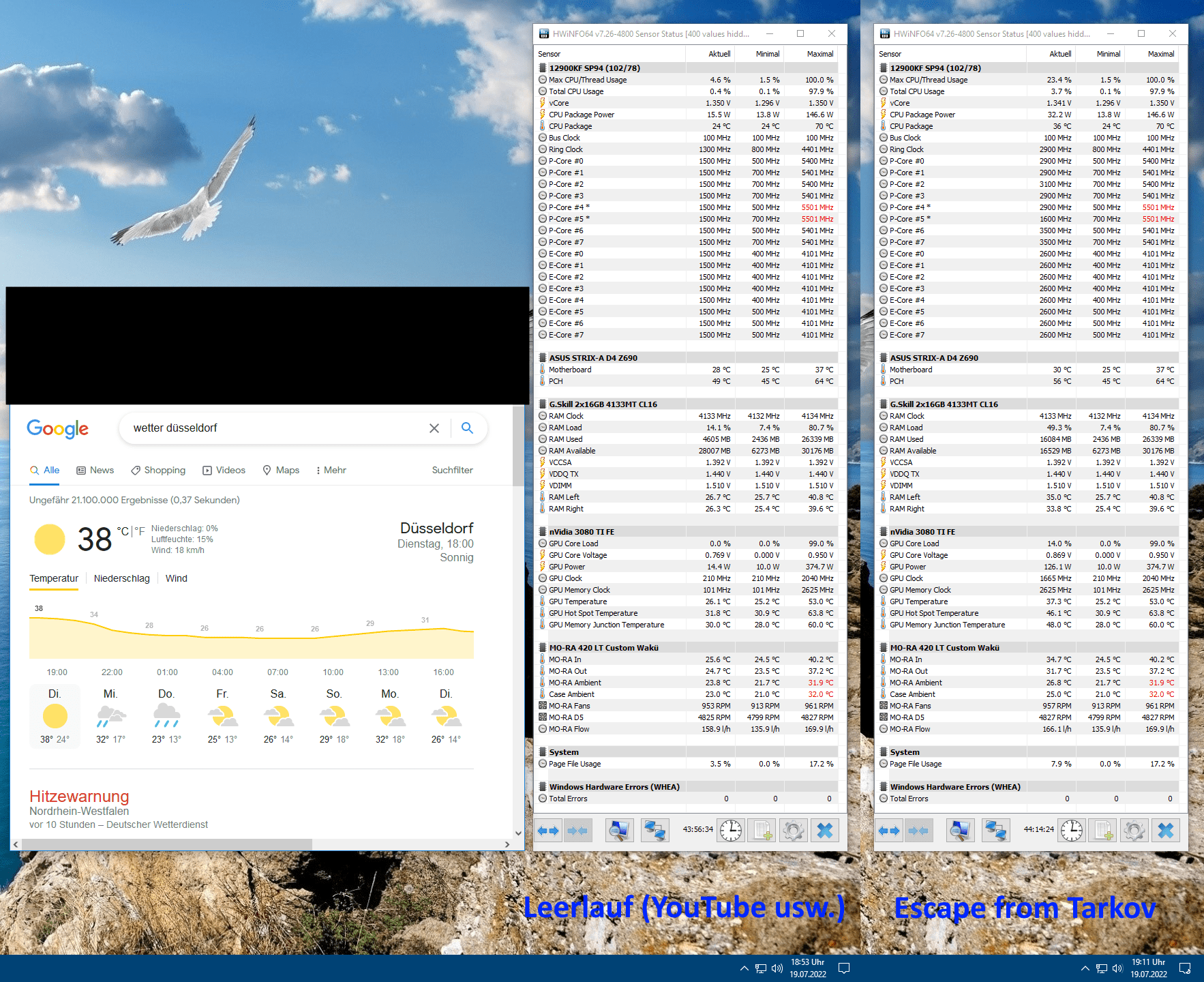This screenshot has width=1204, height=982.
Task: Select Mi. forecast day 32° 17°
Action: (110, 716)
